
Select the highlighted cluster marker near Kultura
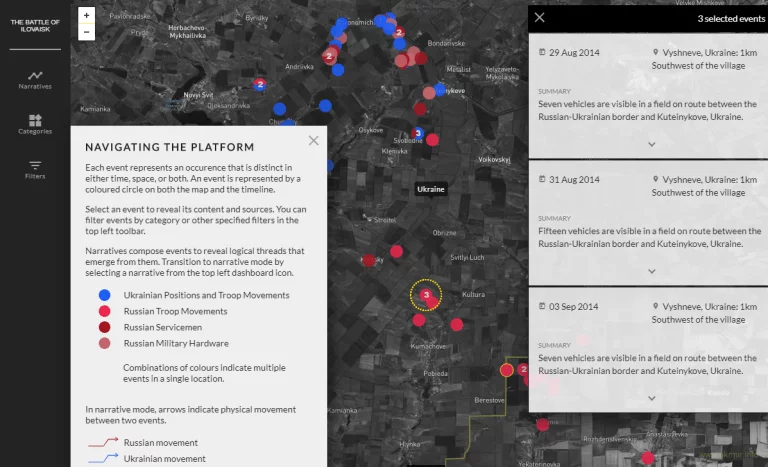(426, 295)
